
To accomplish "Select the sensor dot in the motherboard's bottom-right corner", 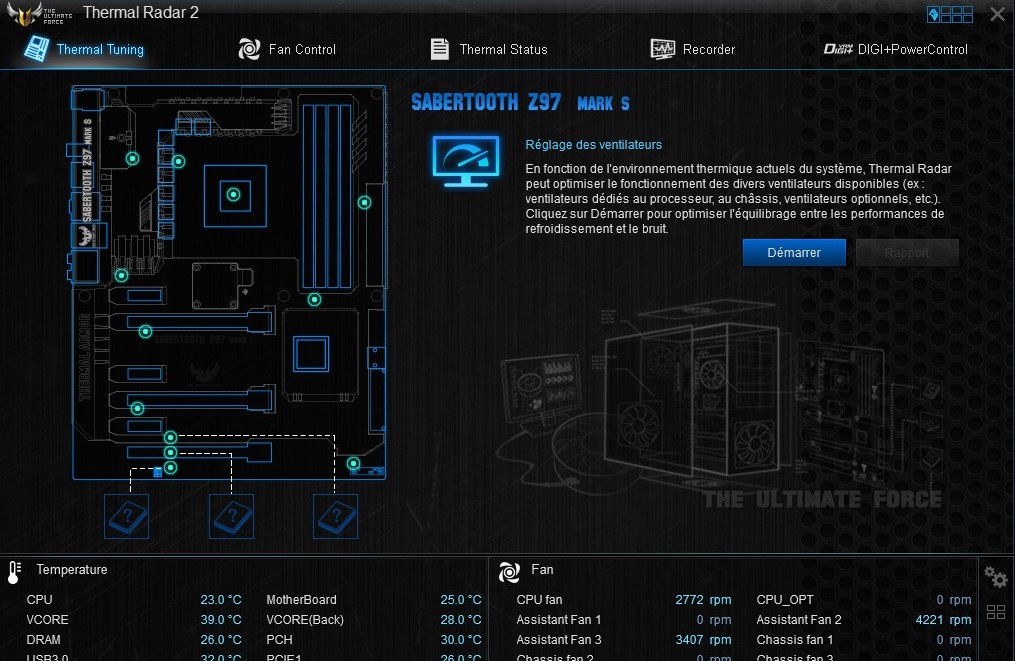I will click(353, 464).
